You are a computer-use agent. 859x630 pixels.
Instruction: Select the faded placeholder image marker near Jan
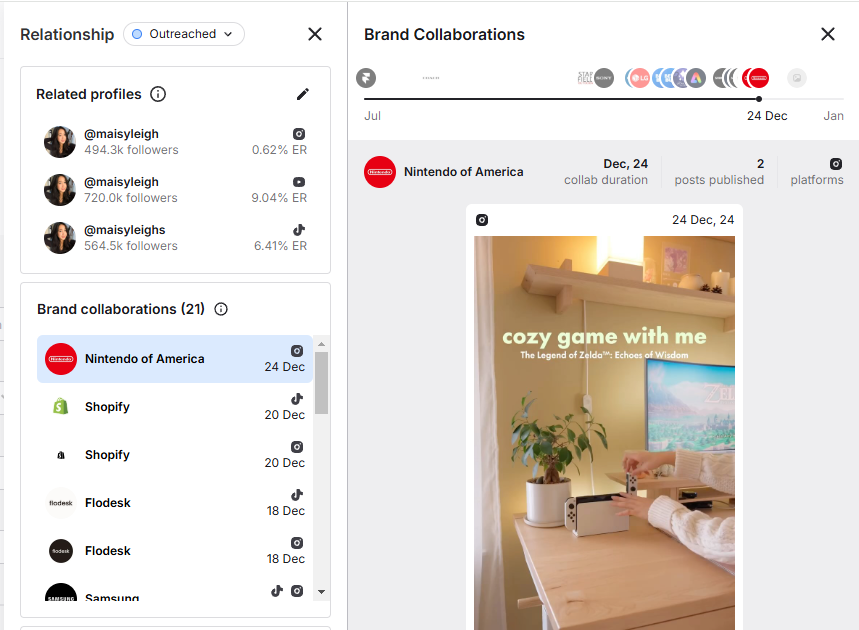pos(797,78)
